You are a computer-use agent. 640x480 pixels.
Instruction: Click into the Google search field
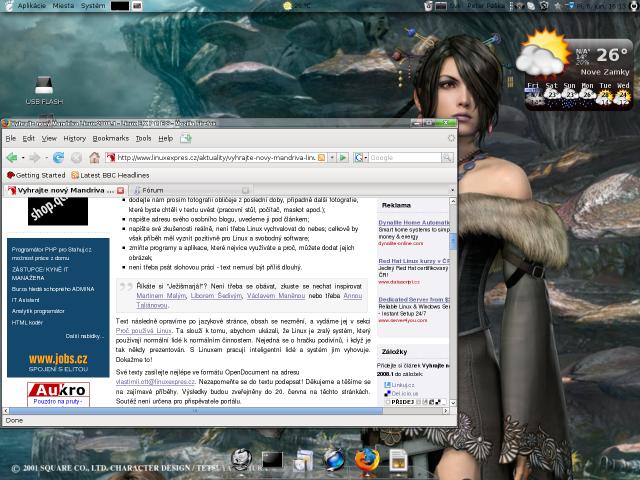click(405, 158)
